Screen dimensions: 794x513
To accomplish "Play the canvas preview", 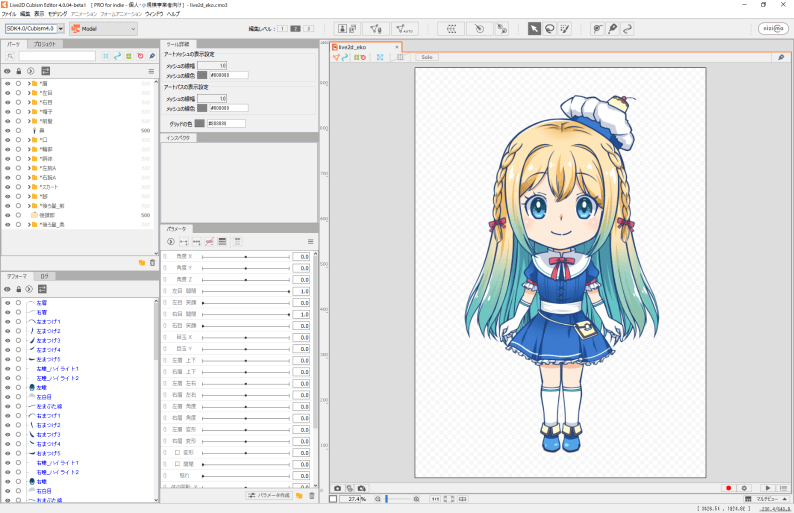I will (x=768, y=488).
